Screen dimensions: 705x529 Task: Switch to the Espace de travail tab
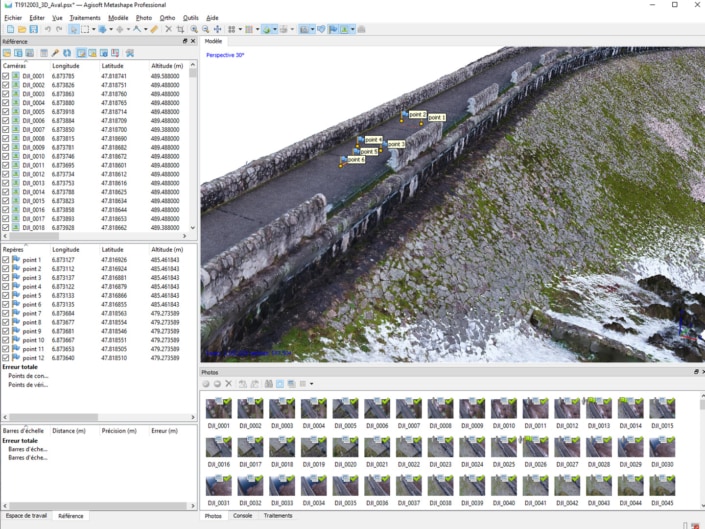(x=27, y=516)
